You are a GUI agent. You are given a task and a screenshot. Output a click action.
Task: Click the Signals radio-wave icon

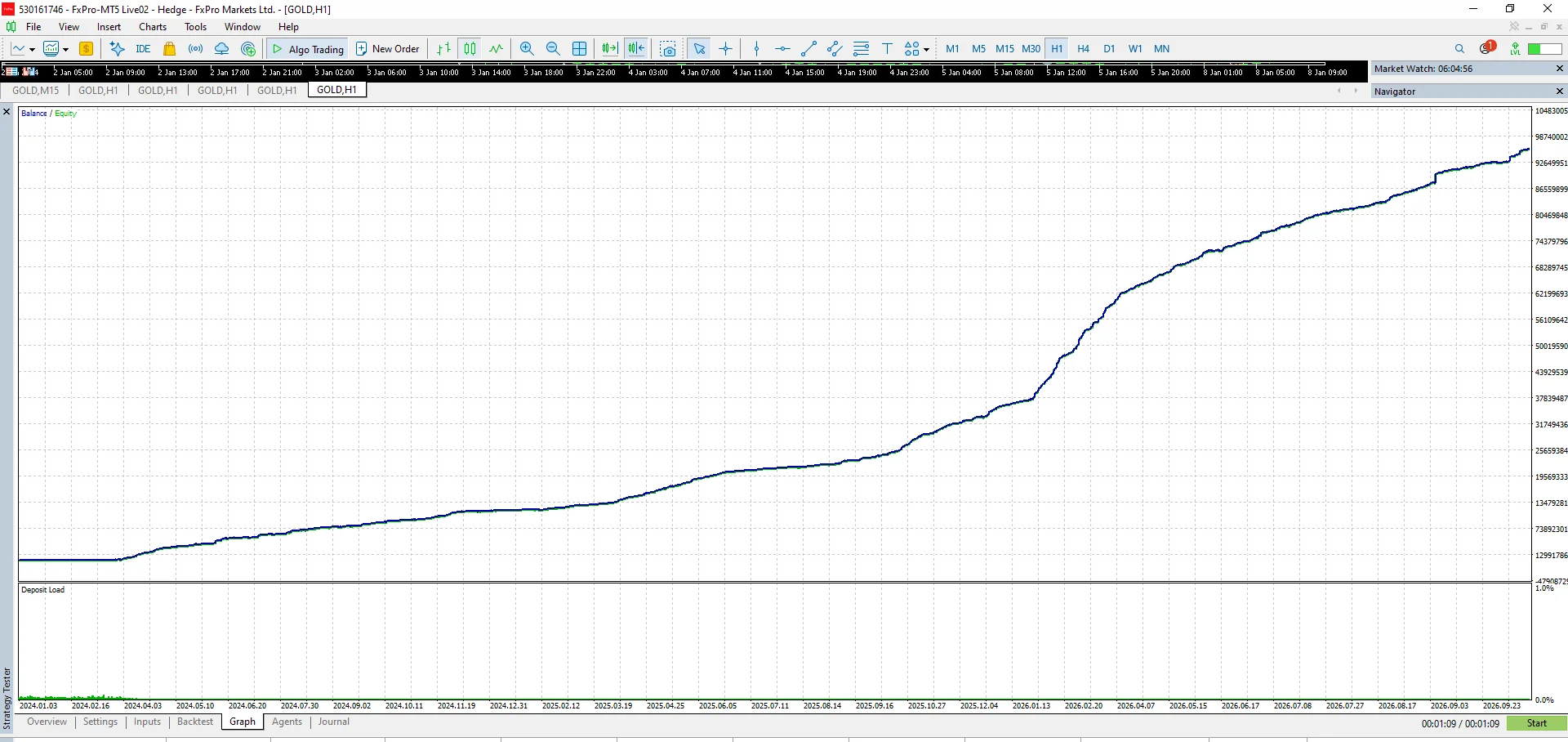[196, 49]
